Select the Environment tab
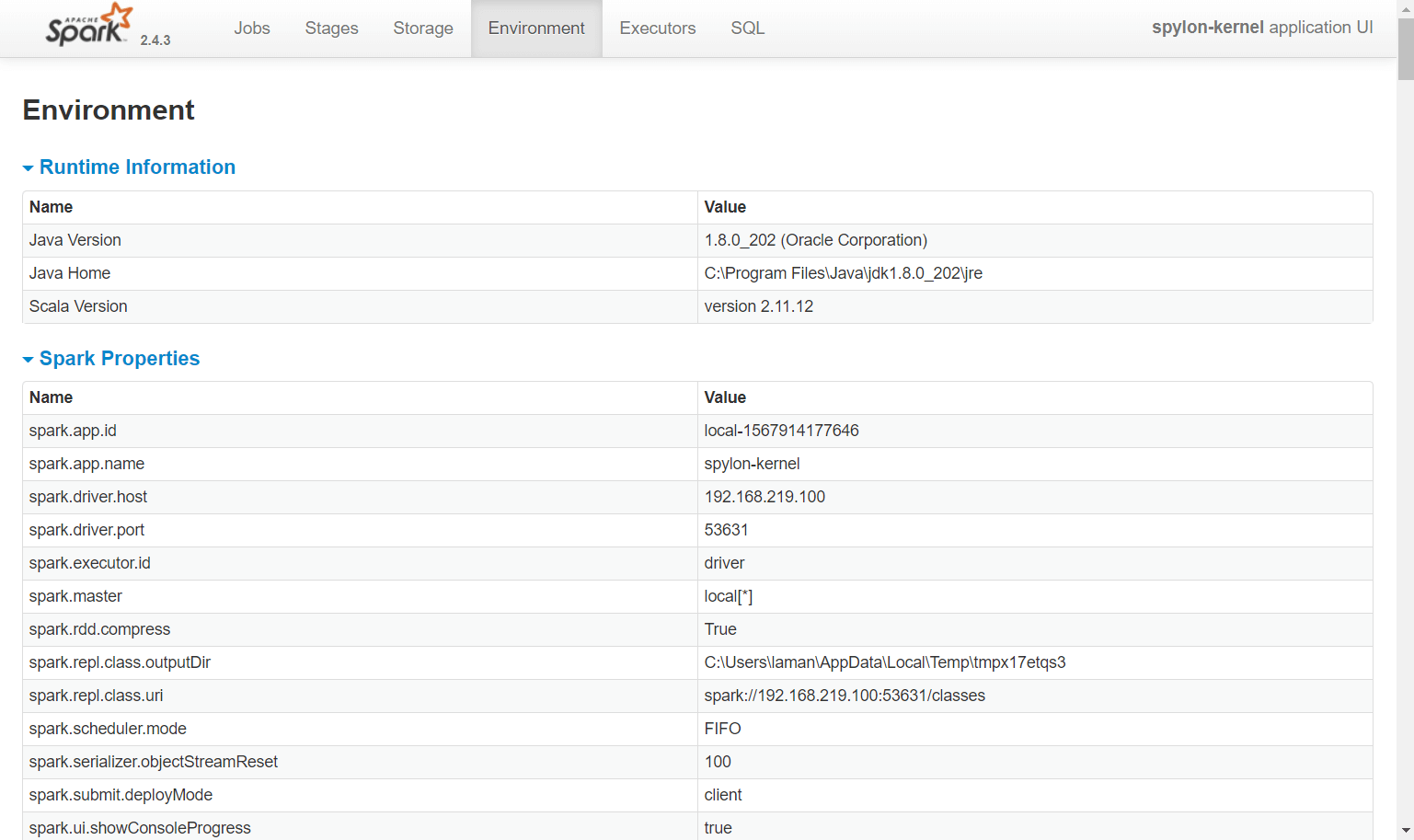 coord(536,29)
